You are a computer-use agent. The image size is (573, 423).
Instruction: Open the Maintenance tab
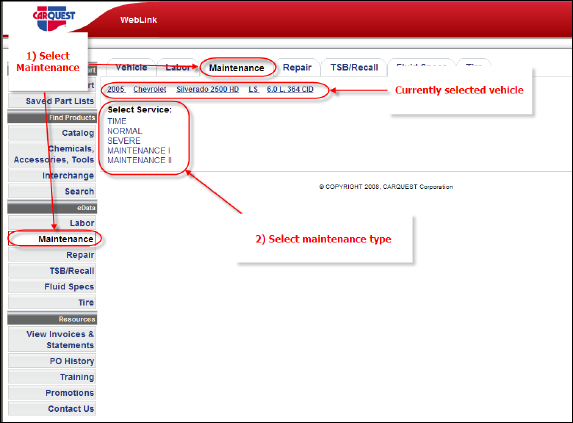236,68
